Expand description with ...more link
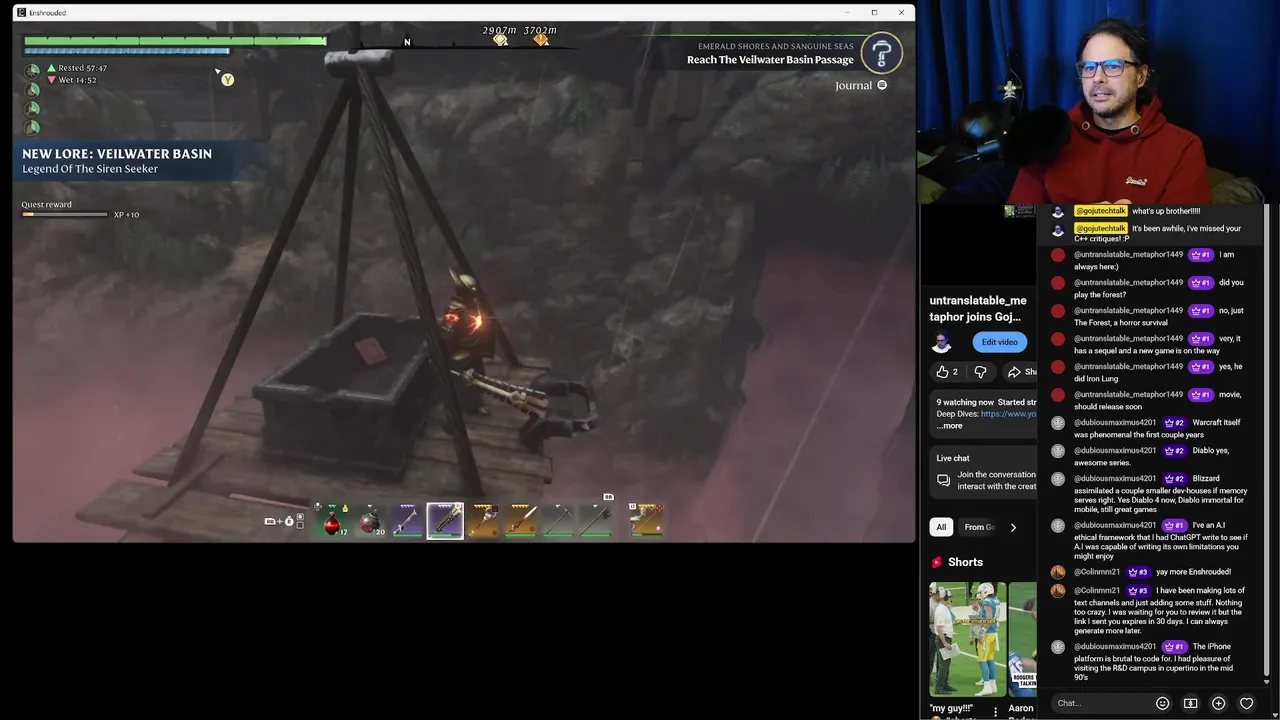 950,426
